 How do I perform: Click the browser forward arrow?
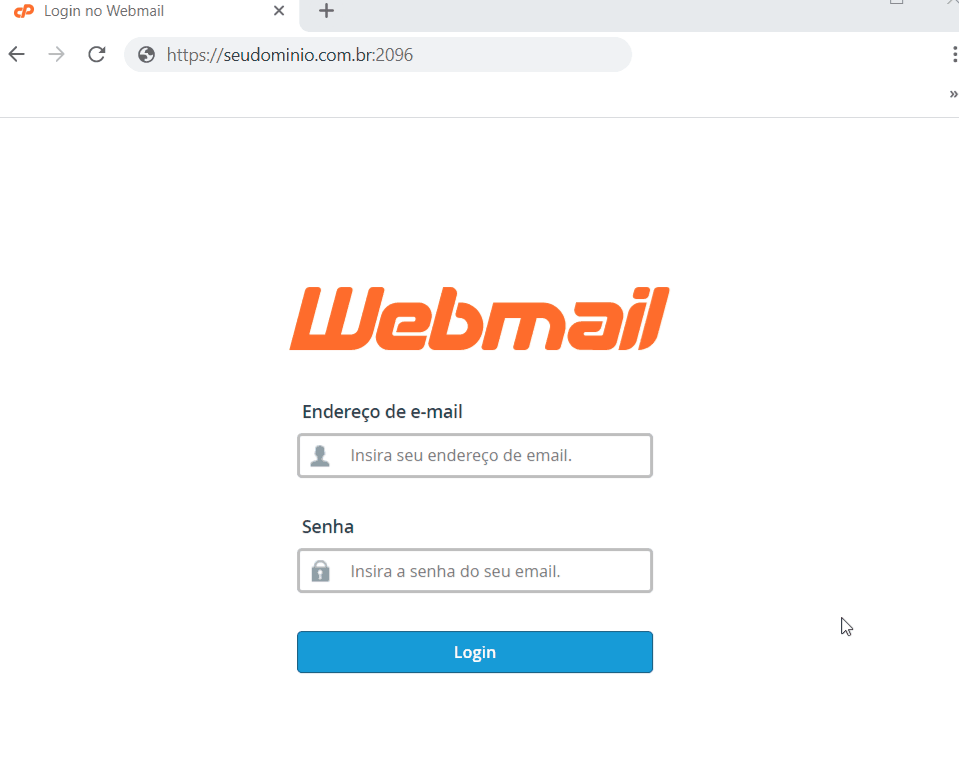(x=56, y=54)
